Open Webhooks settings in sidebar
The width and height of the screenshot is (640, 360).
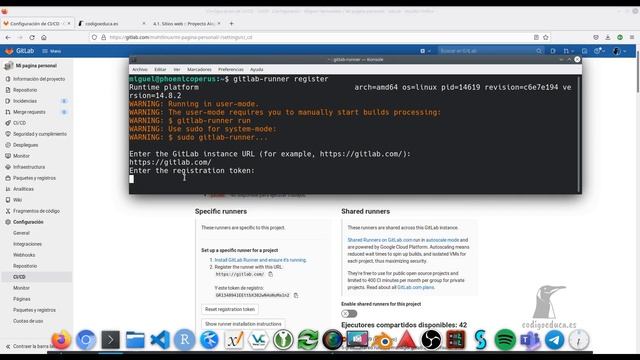[x=24, y=255]
